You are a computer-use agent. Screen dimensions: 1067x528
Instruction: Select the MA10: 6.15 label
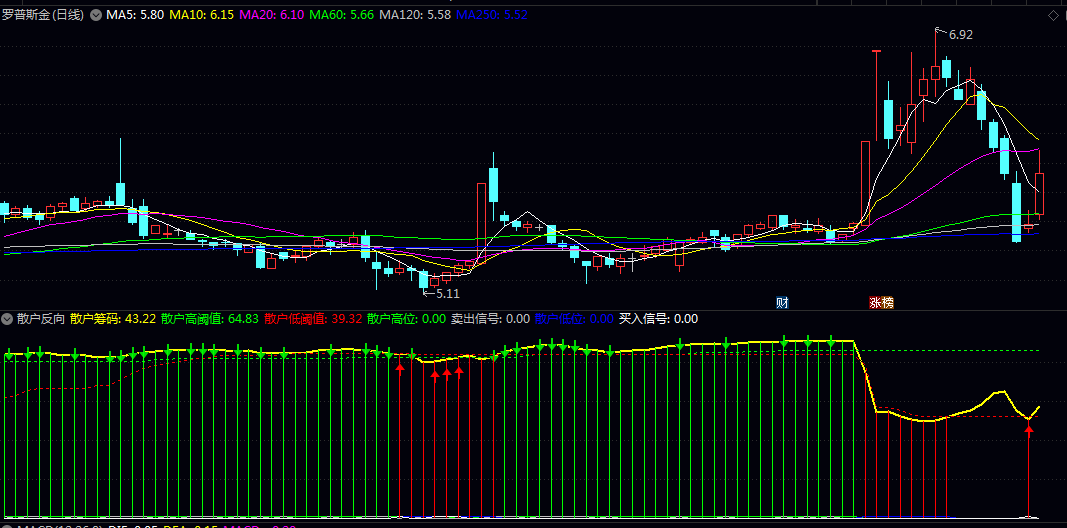[201, 14]
